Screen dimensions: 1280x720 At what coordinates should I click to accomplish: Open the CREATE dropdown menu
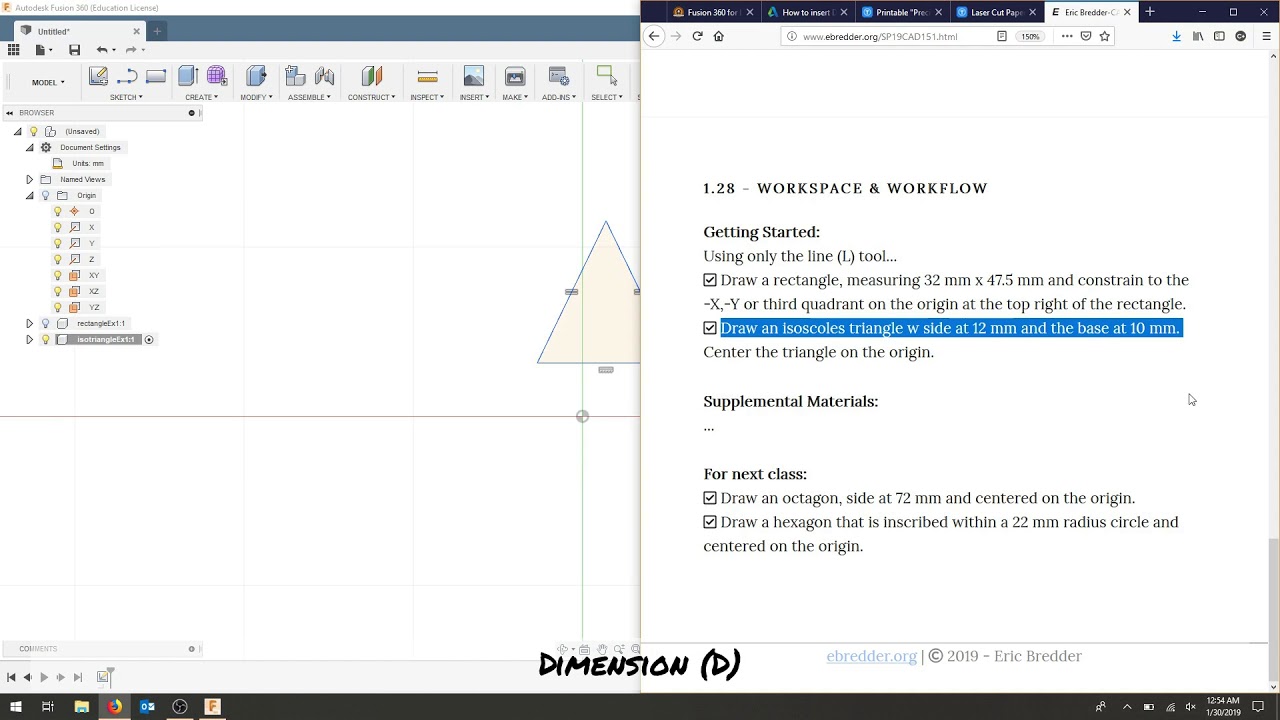201,97
